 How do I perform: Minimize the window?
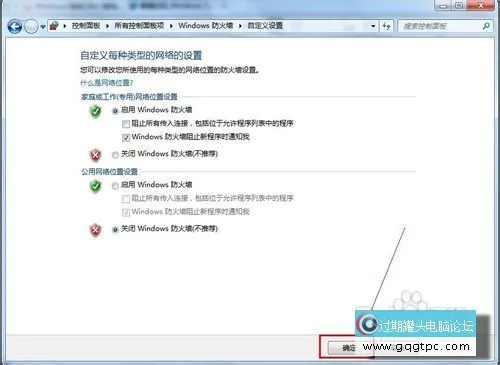click(443, 5)
